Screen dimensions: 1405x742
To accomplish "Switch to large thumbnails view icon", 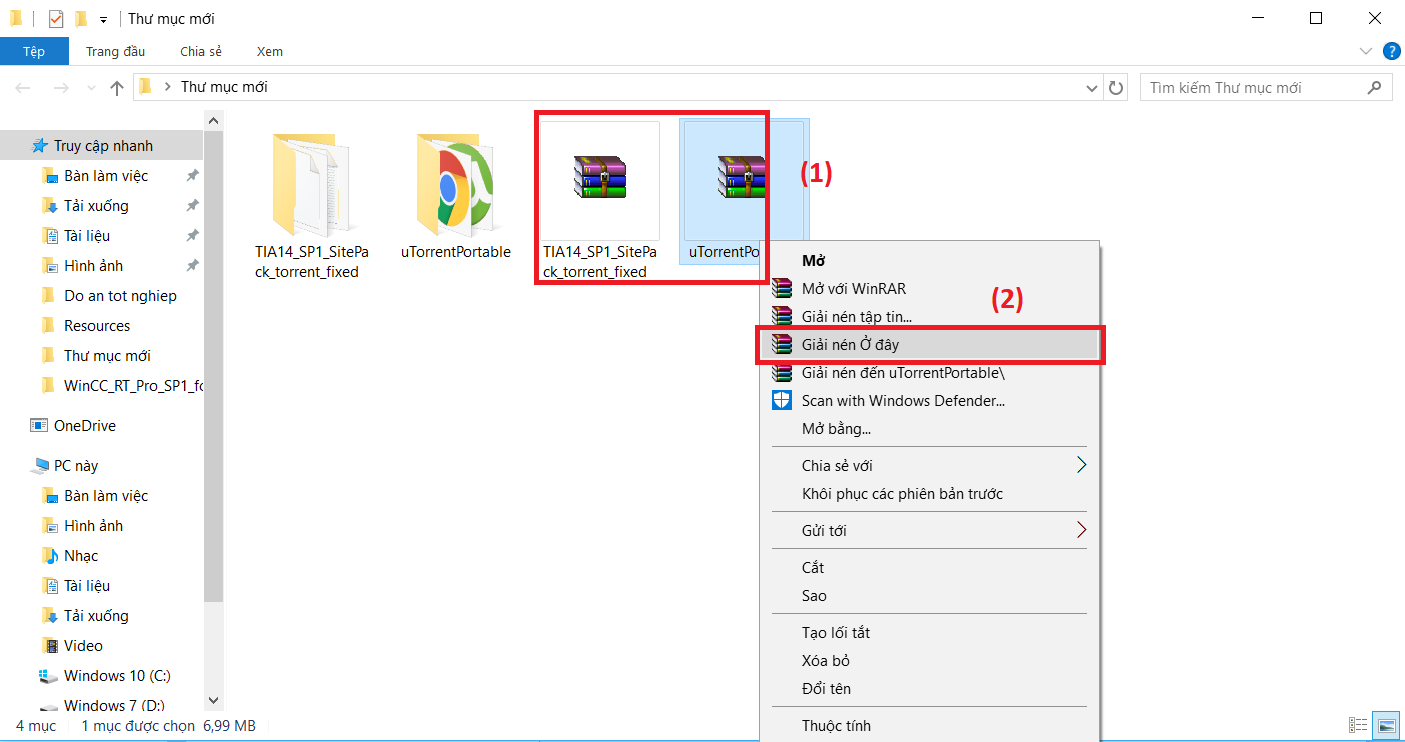I will tap(1386, 725).
